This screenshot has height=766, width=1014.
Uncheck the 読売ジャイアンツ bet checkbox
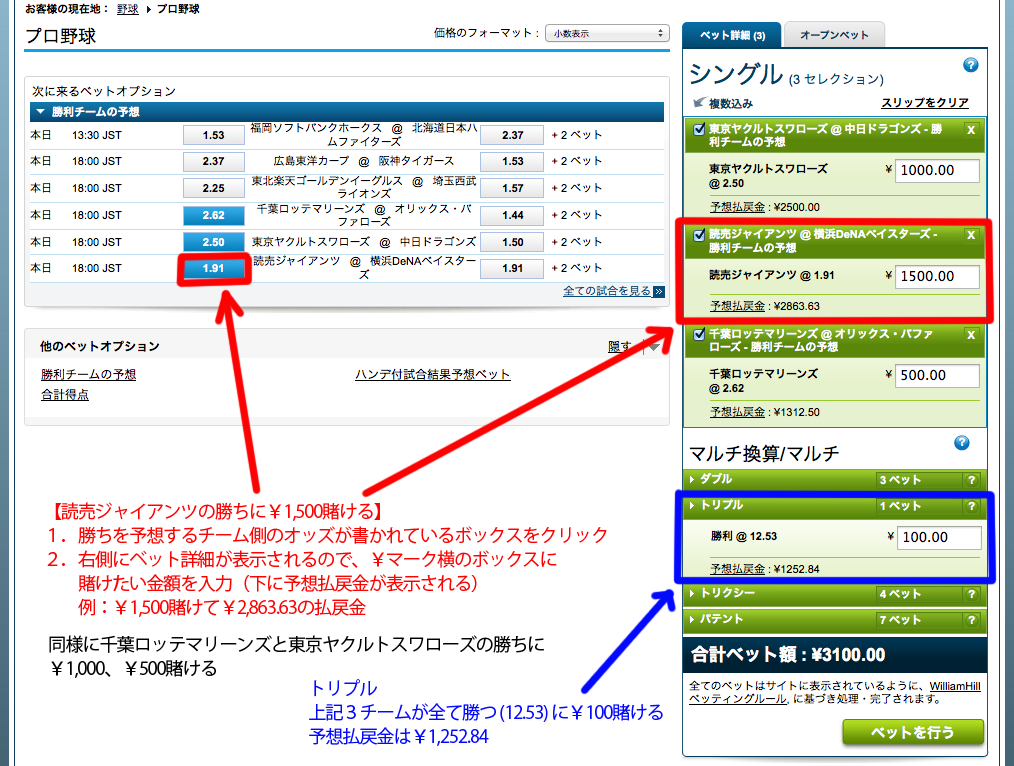(699, 236)
